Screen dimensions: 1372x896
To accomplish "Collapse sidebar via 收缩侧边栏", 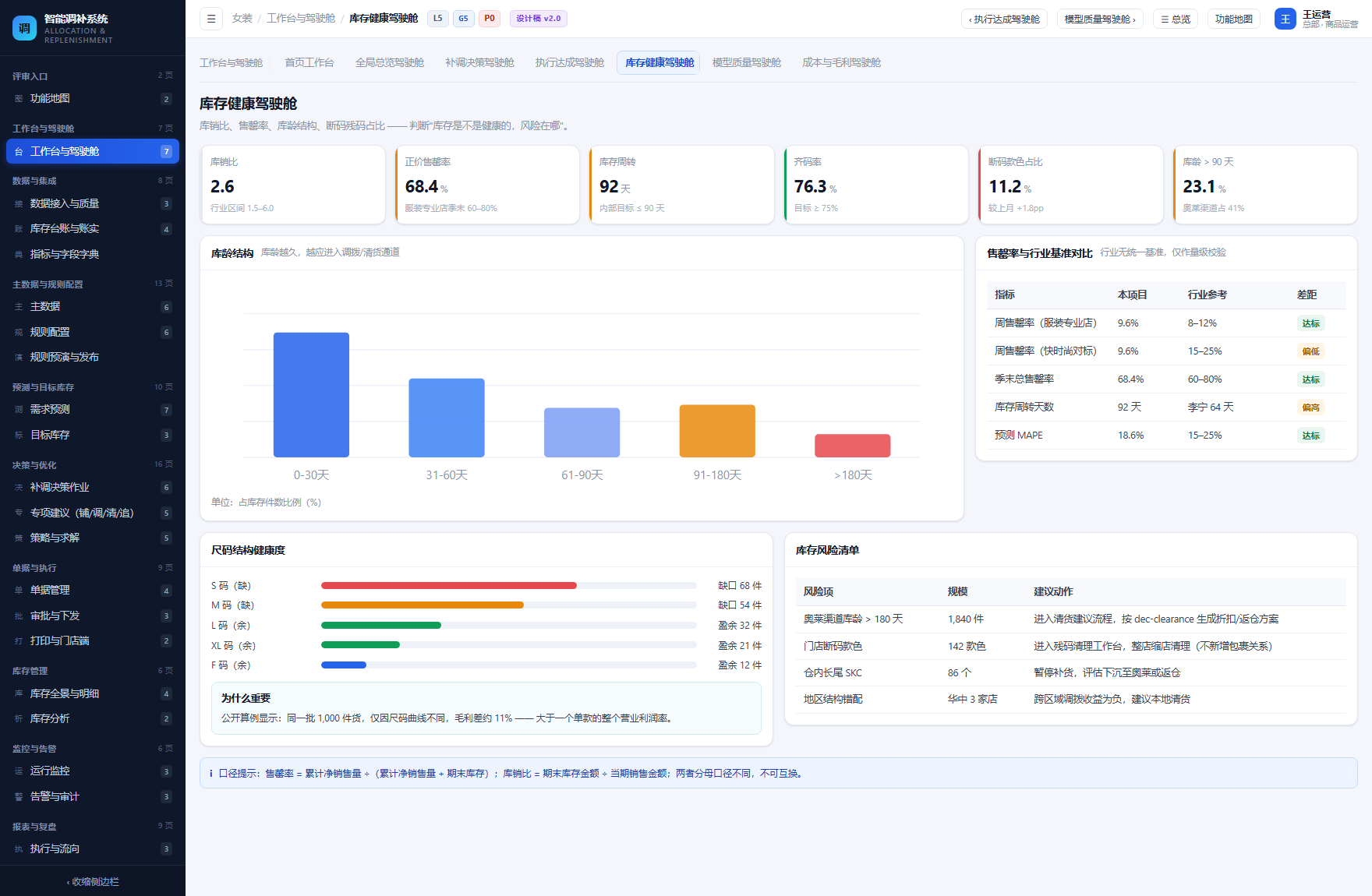I will point(93,882).
